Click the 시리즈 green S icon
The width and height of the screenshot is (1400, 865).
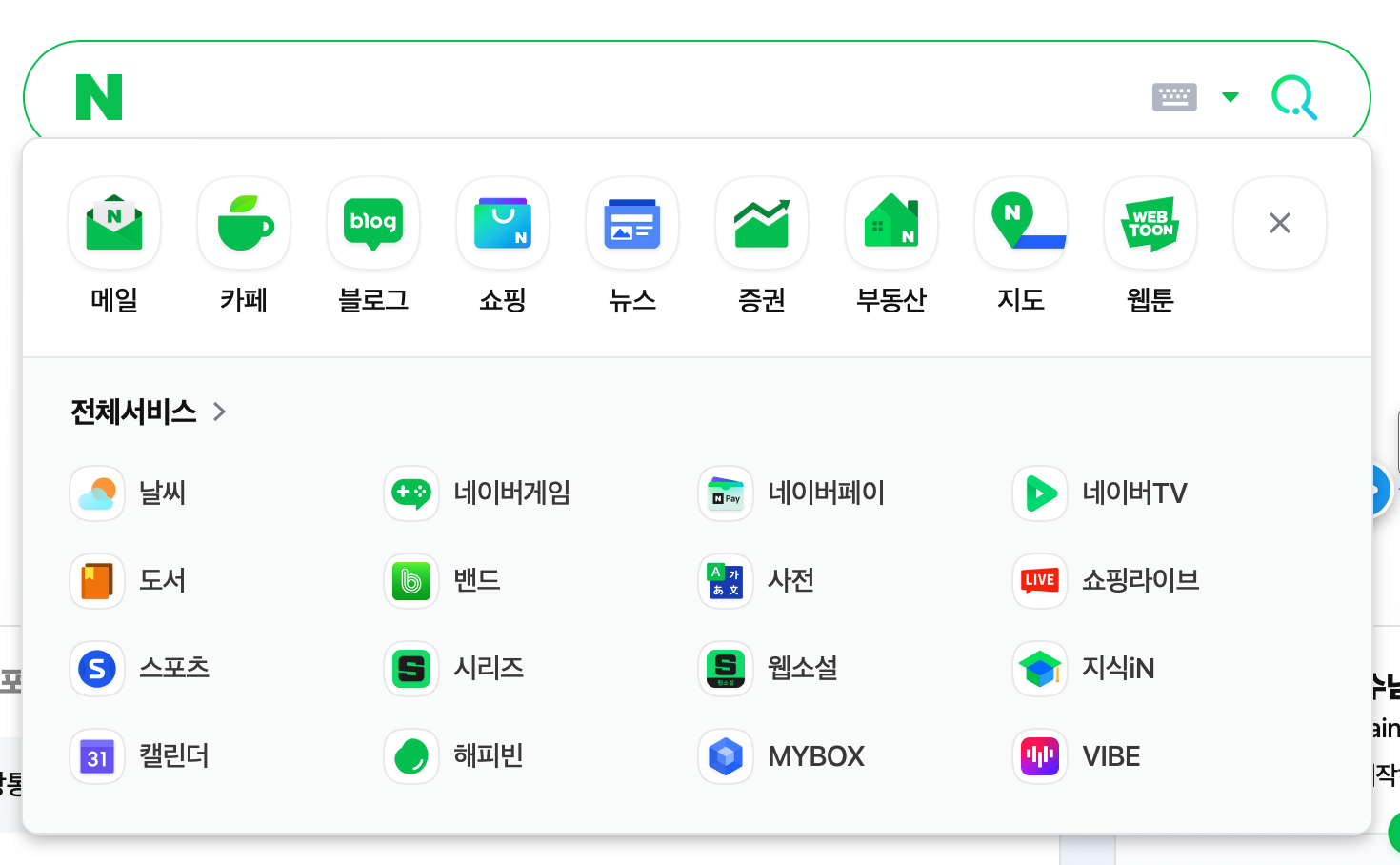(411, 669)
